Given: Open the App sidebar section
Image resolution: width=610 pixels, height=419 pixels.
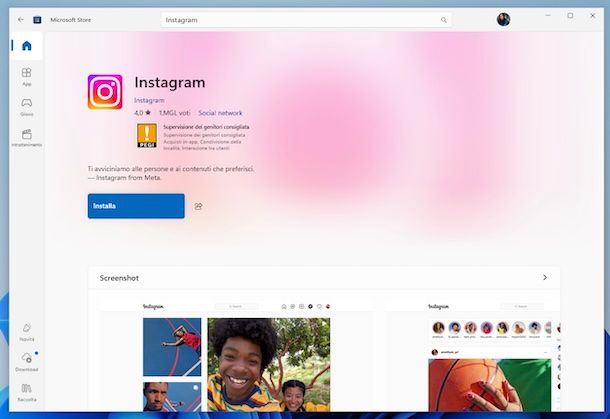Looking at the screenshot, I should (26, 76).
